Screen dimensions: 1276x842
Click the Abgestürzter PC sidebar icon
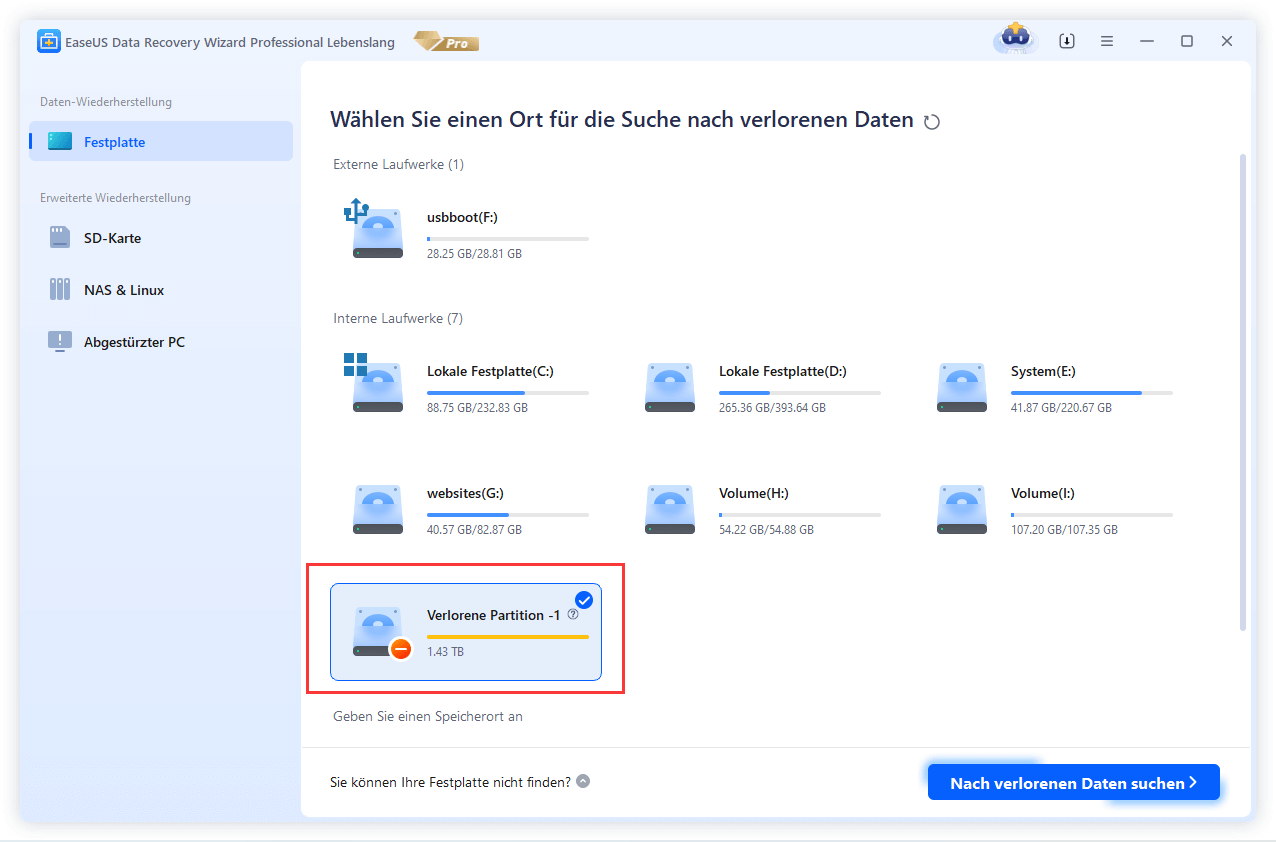(60, 342)
